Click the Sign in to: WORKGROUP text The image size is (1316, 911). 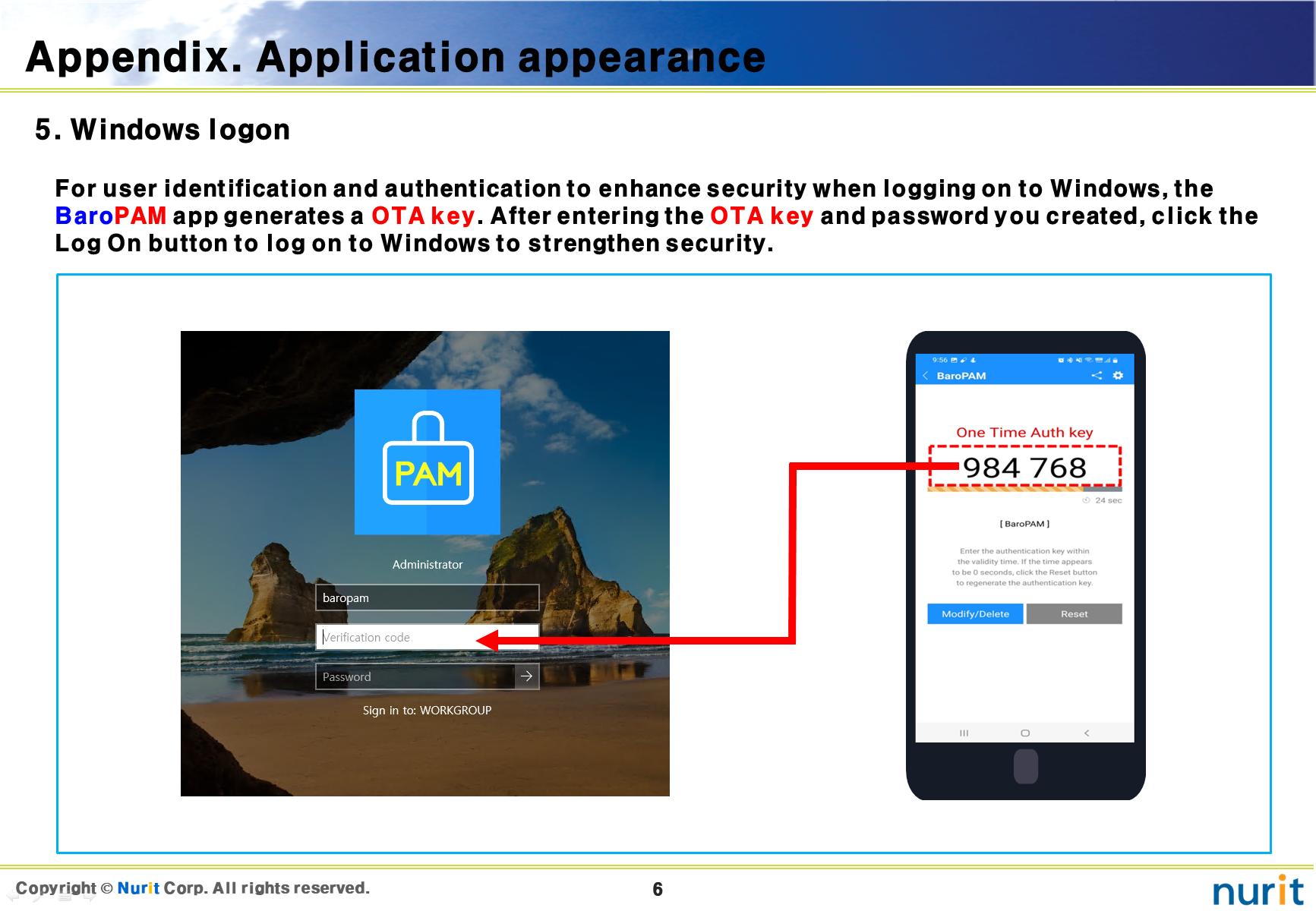427,711
